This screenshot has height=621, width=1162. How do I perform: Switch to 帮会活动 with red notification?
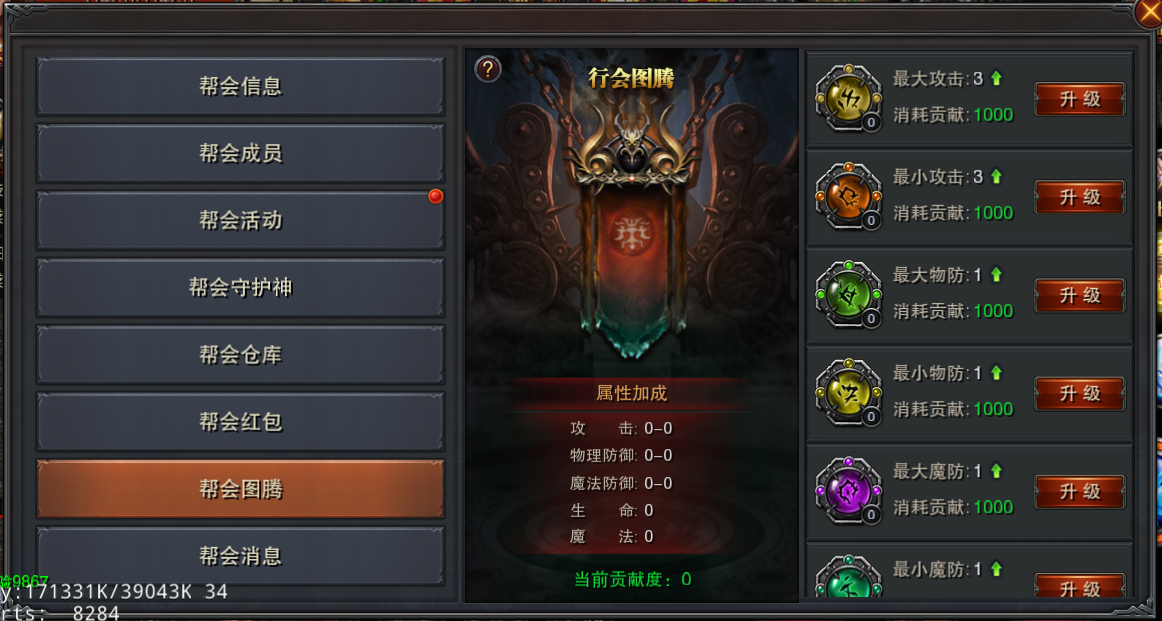coord(241,220)
